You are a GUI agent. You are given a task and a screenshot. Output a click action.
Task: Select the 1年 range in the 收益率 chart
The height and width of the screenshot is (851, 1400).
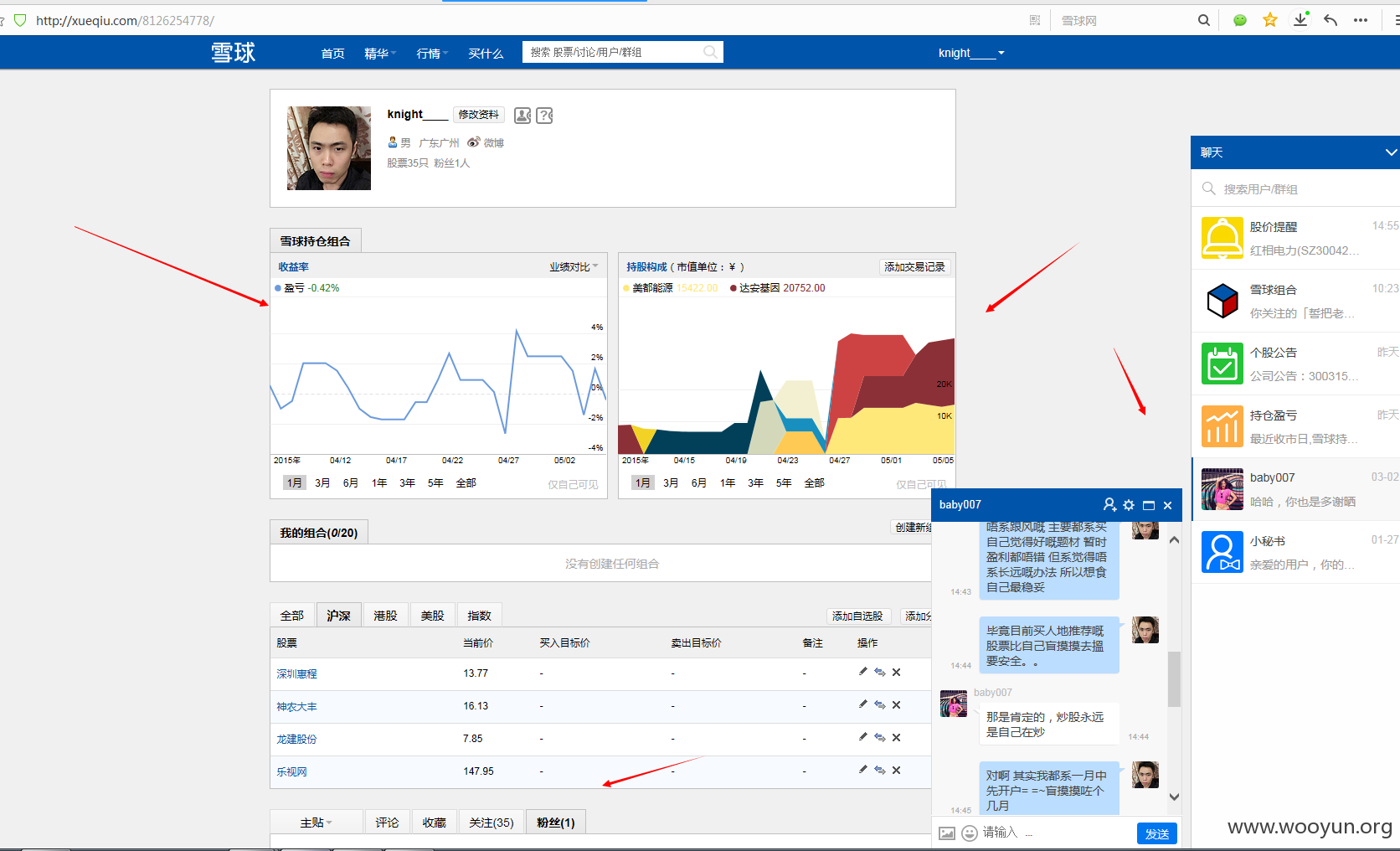379,482
